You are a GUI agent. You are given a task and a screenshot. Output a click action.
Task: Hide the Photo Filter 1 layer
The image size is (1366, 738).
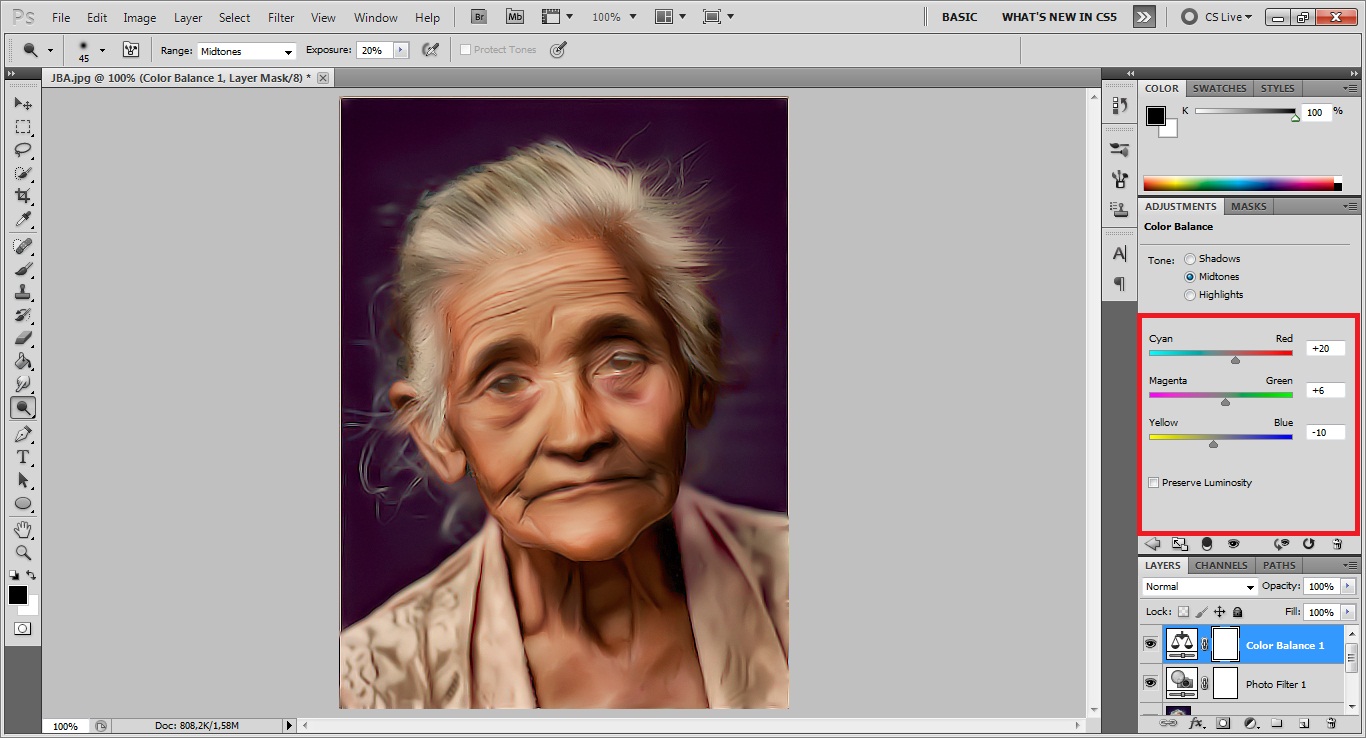tap(1150, 683)
